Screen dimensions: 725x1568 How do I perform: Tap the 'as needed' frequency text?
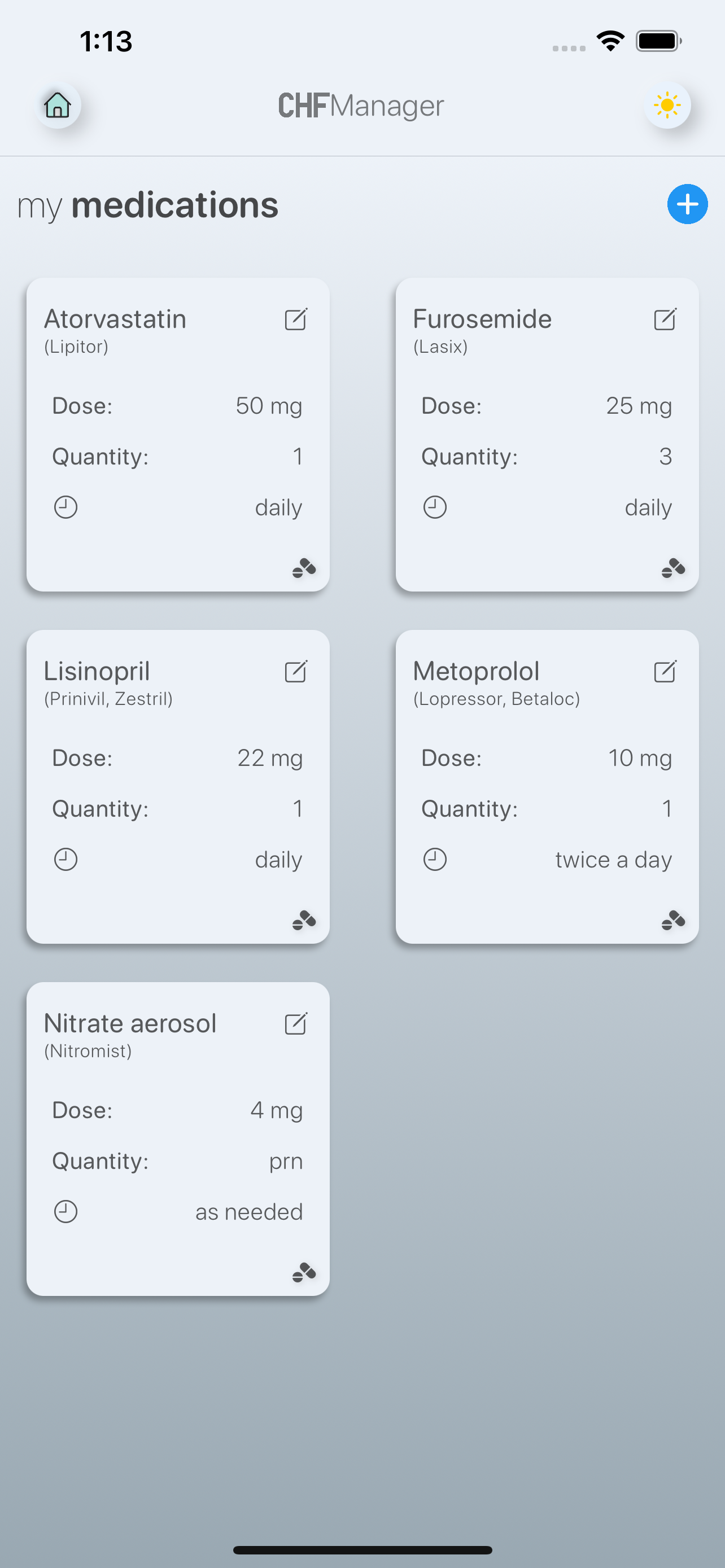coord(248,1212)
